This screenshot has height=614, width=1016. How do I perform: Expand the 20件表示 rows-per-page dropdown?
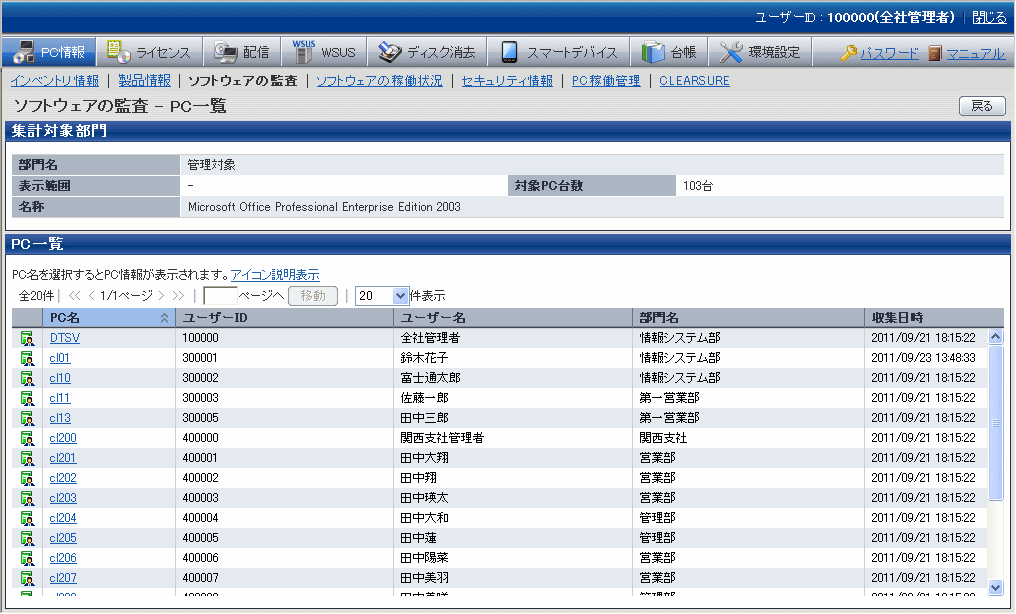click(x=401, y=296)
